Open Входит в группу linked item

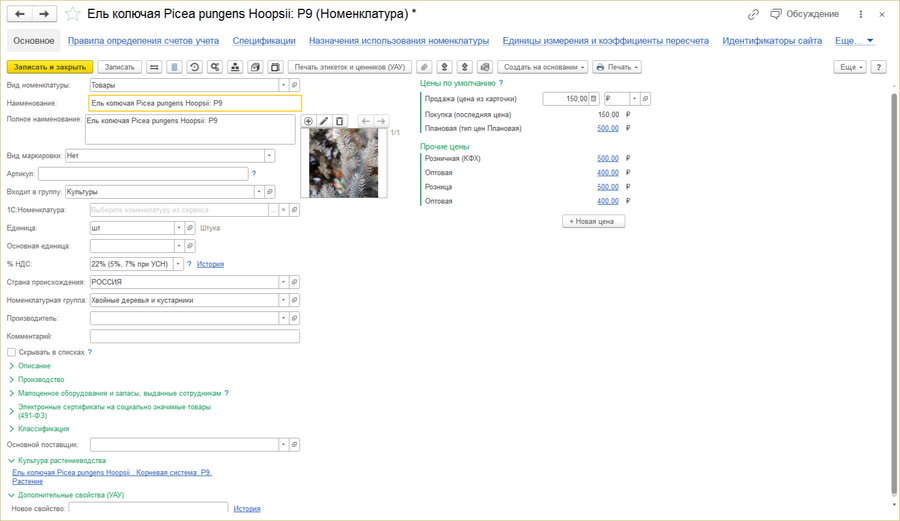269,192
